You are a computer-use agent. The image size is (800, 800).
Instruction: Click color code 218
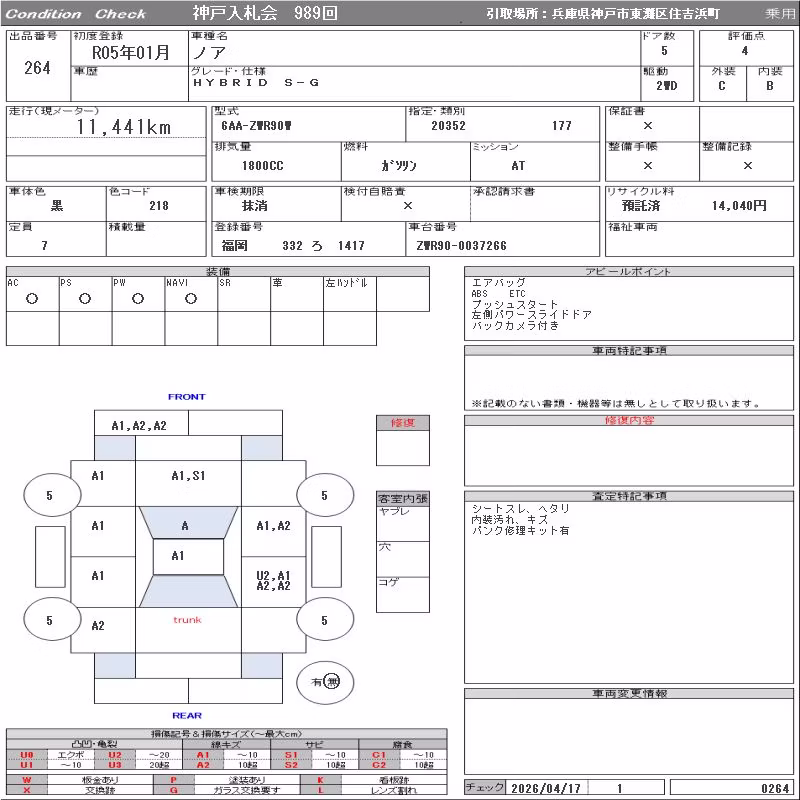point(159,206)
